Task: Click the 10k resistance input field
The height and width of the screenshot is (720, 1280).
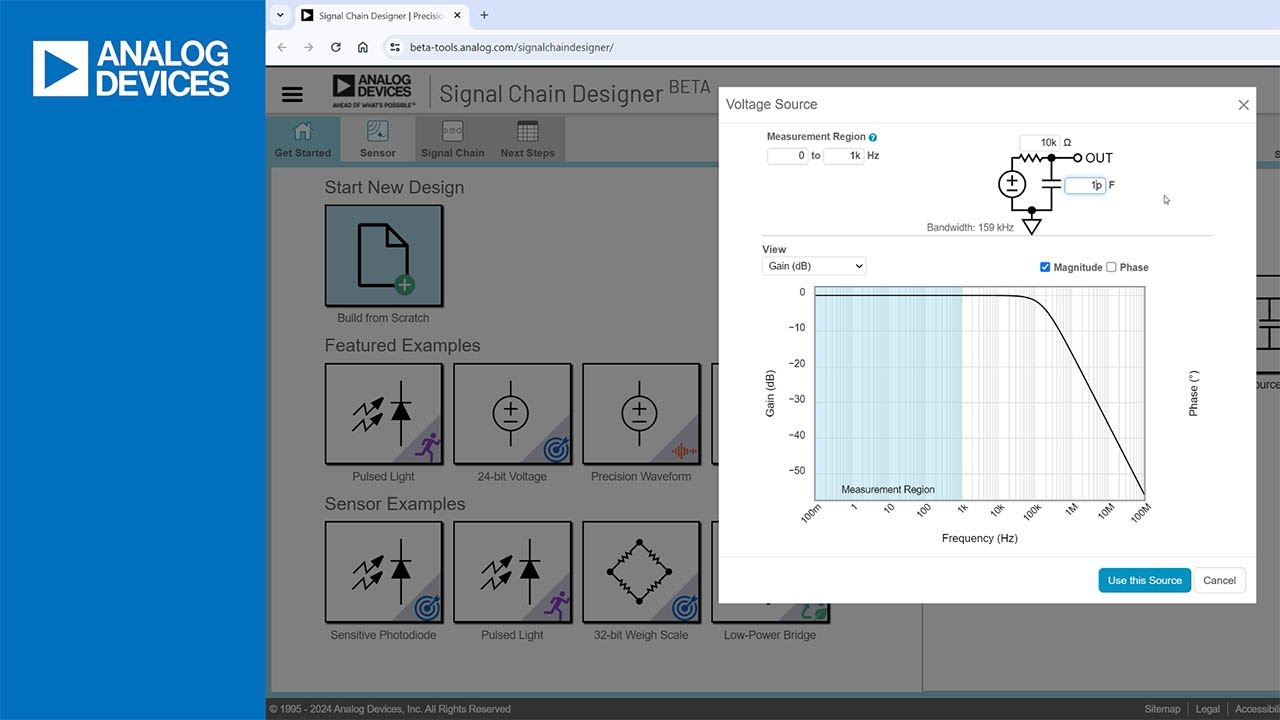Action: pyautogui.click(x=1040, y=143)
